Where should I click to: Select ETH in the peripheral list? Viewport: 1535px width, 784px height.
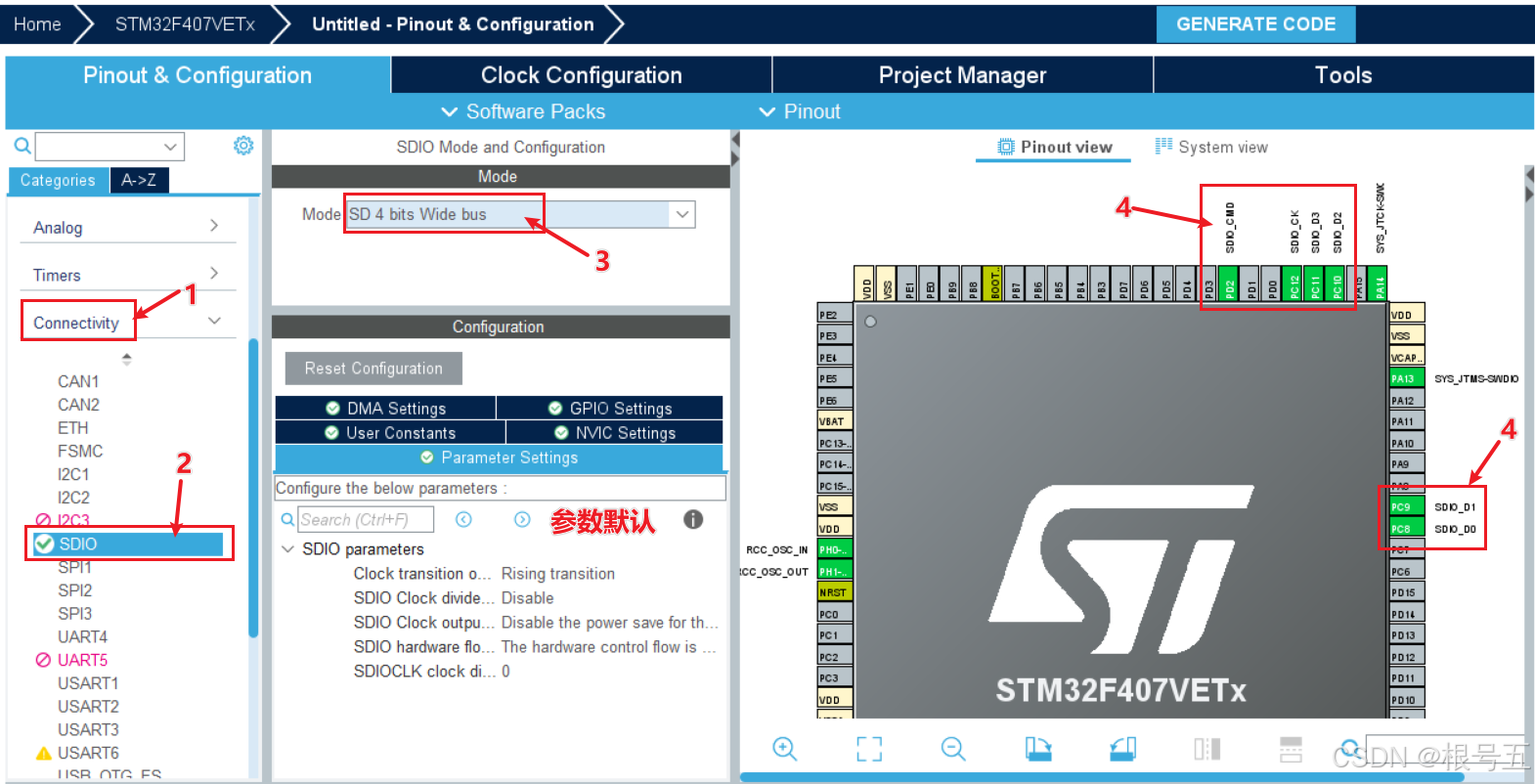(x=72, y=428)
